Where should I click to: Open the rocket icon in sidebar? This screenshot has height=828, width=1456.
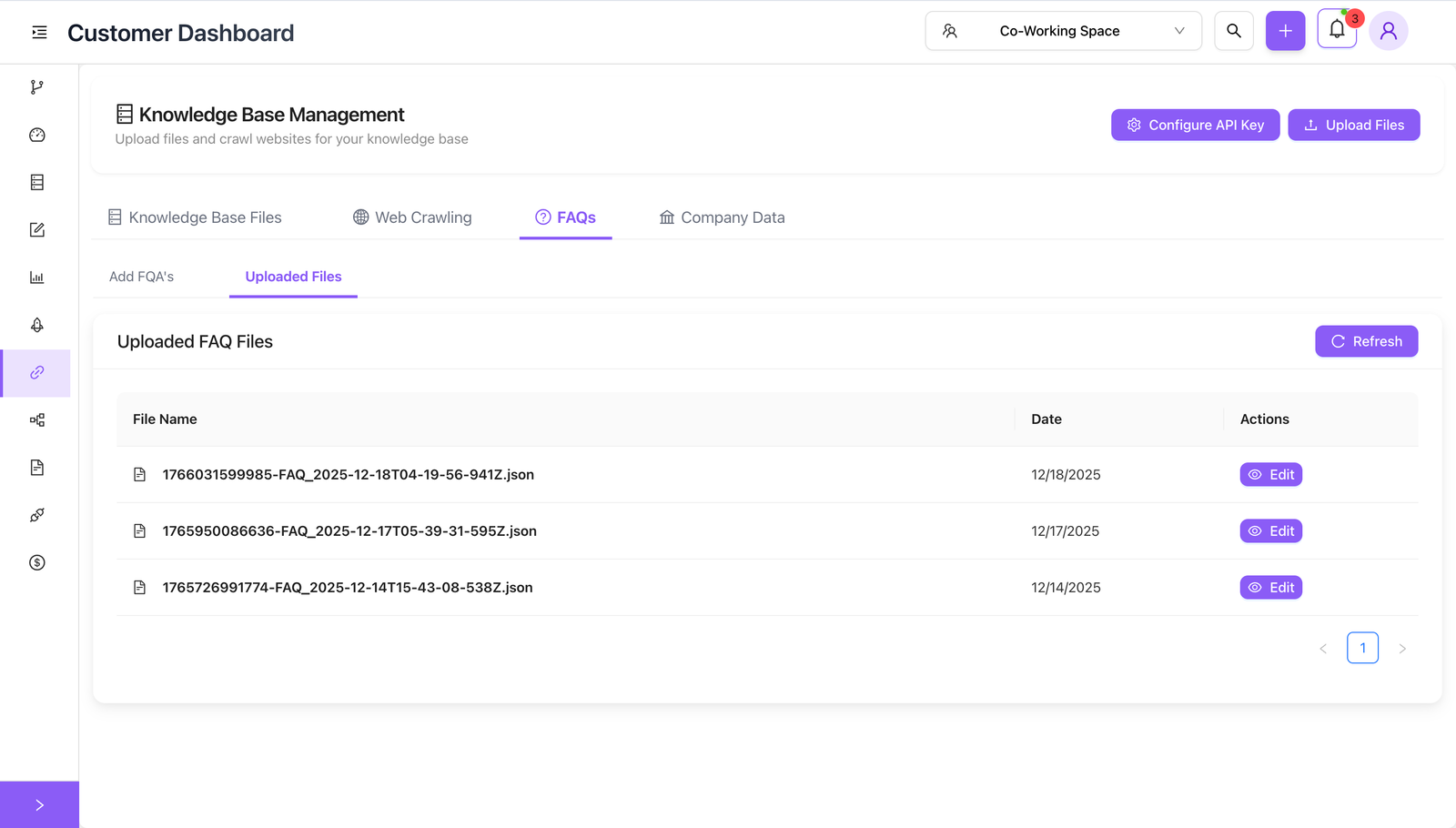(36, 325)
